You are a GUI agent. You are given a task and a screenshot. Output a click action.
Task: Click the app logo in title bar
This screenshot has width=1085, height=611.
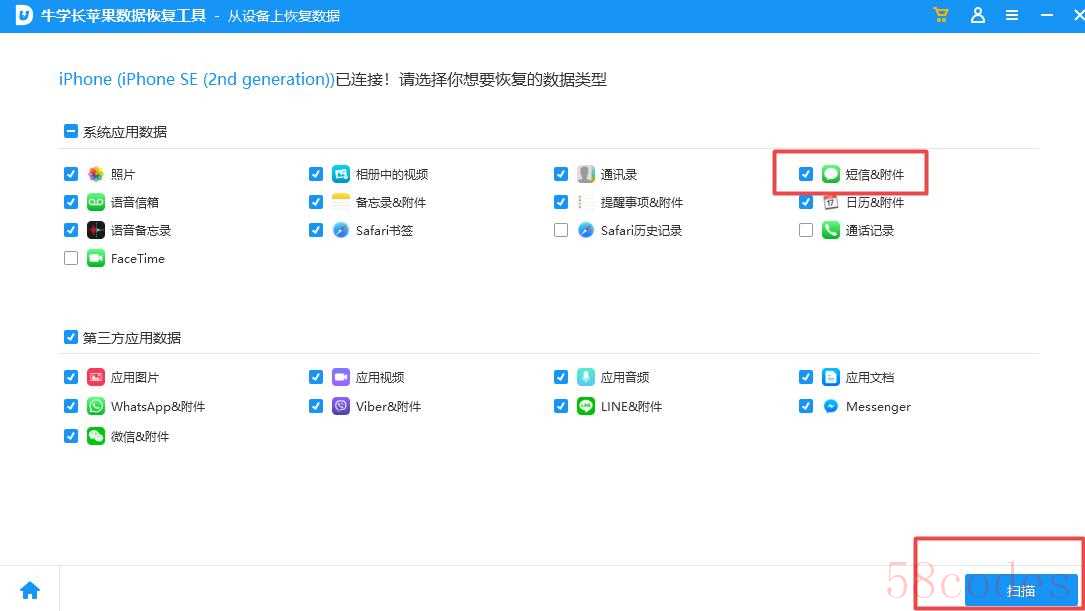24,15
